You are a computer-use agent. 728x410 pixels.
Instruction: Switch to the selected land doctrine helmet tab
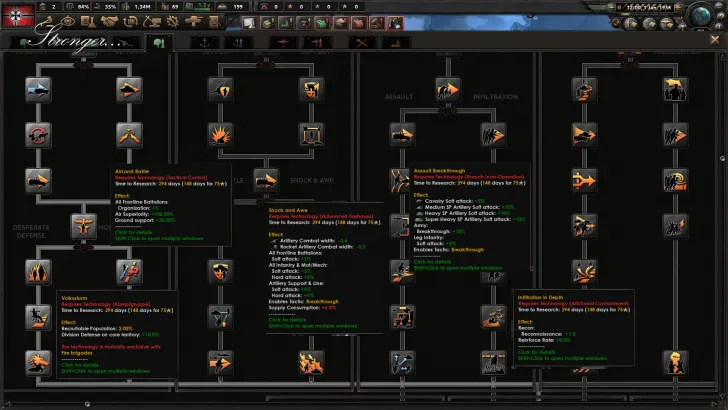(159, 43)
